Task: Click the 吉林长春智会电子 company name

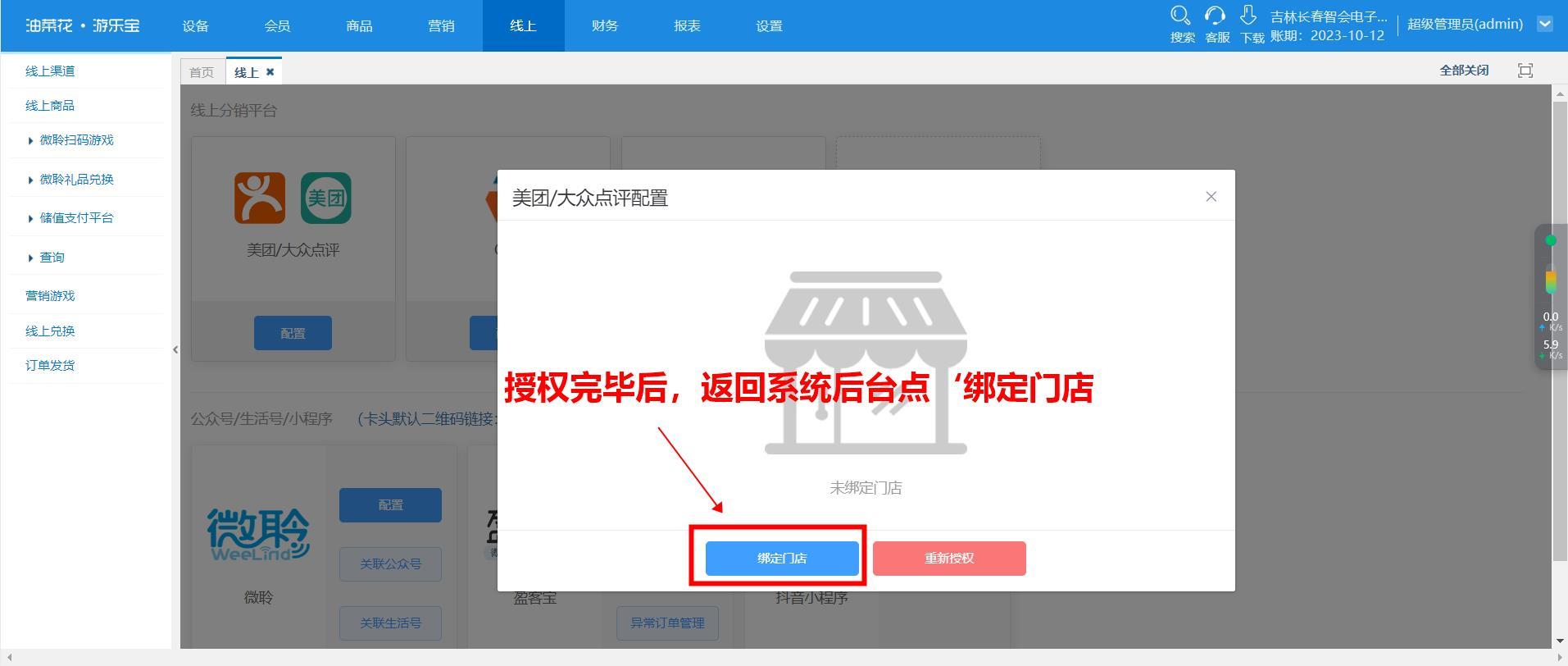Action: [1329, 16]
